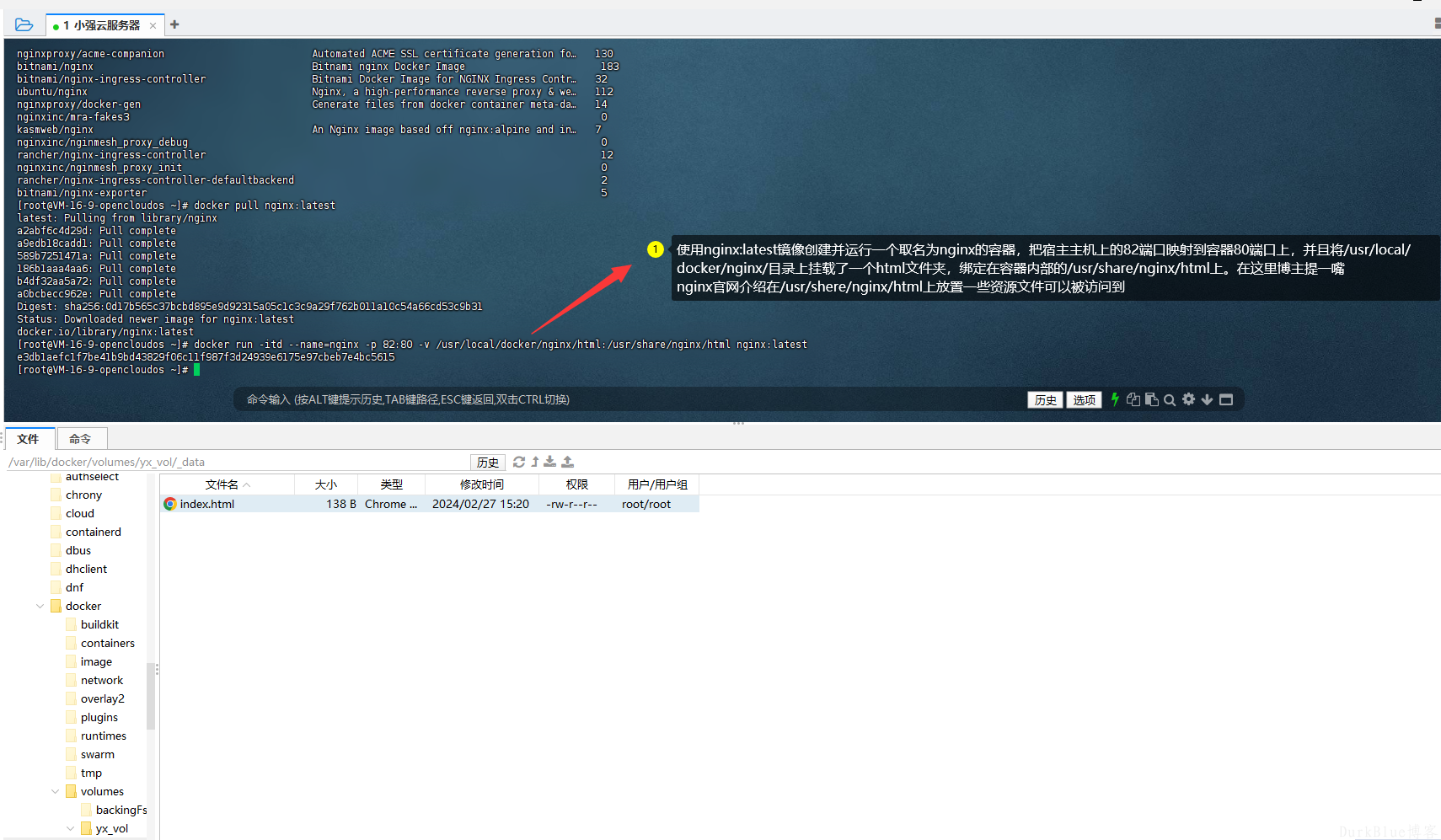Click the docker pull nginx:latest terminal line

pos(176,206)
